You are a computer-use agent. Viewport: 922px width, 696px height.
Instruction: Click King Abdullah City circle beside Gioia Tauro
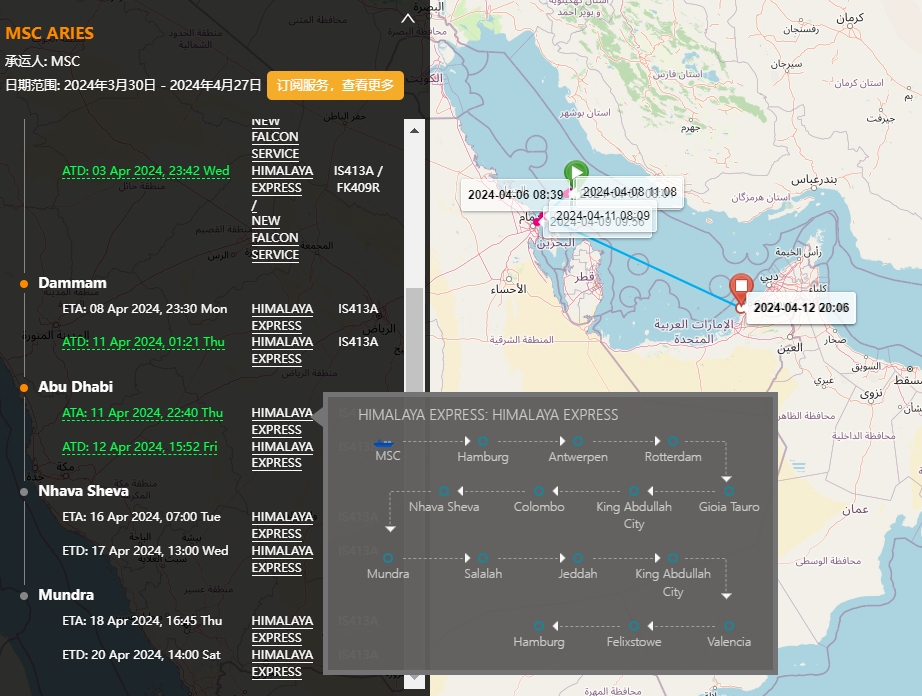tap(634, 491)
